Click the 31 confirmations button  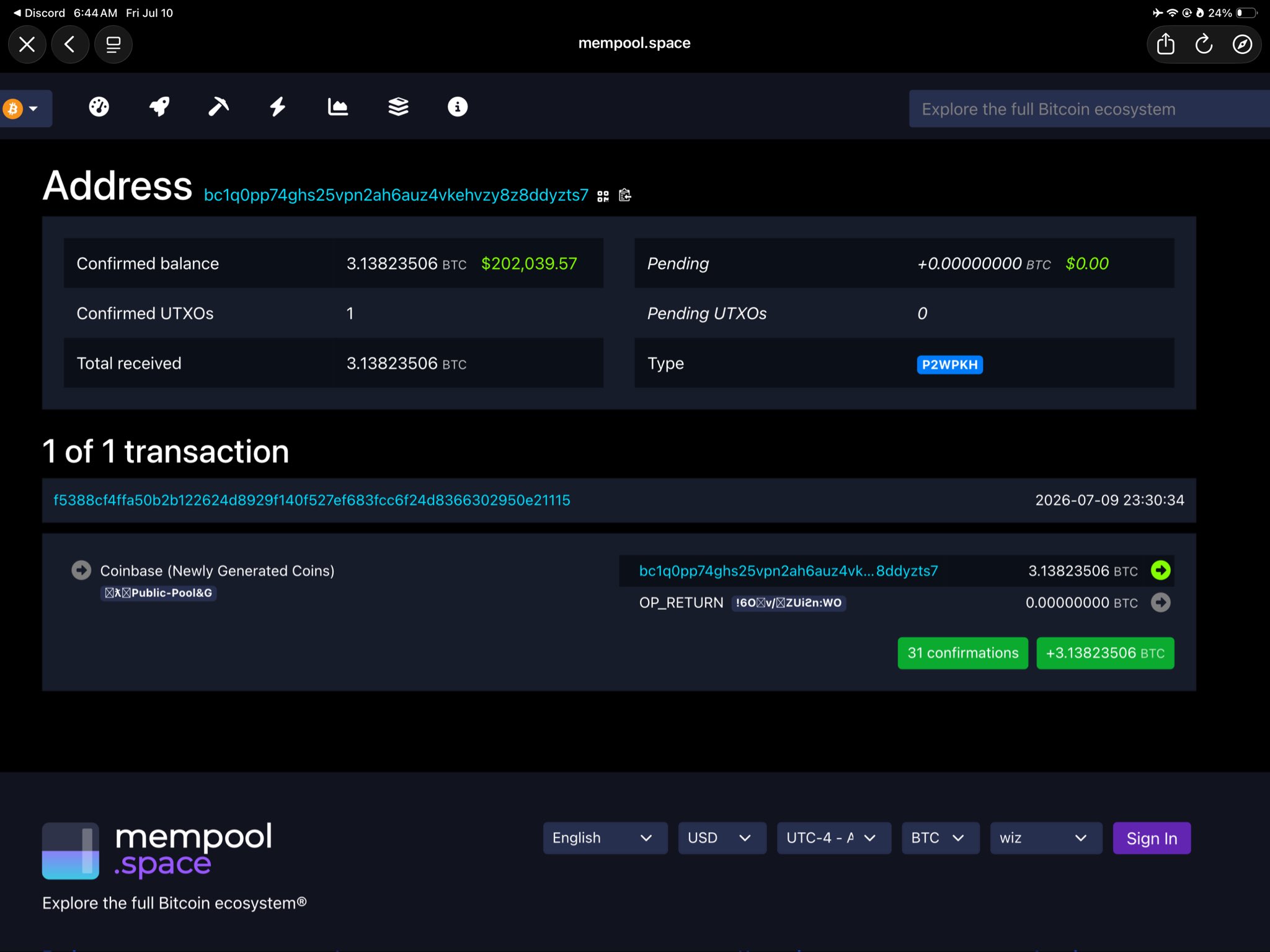962,653
